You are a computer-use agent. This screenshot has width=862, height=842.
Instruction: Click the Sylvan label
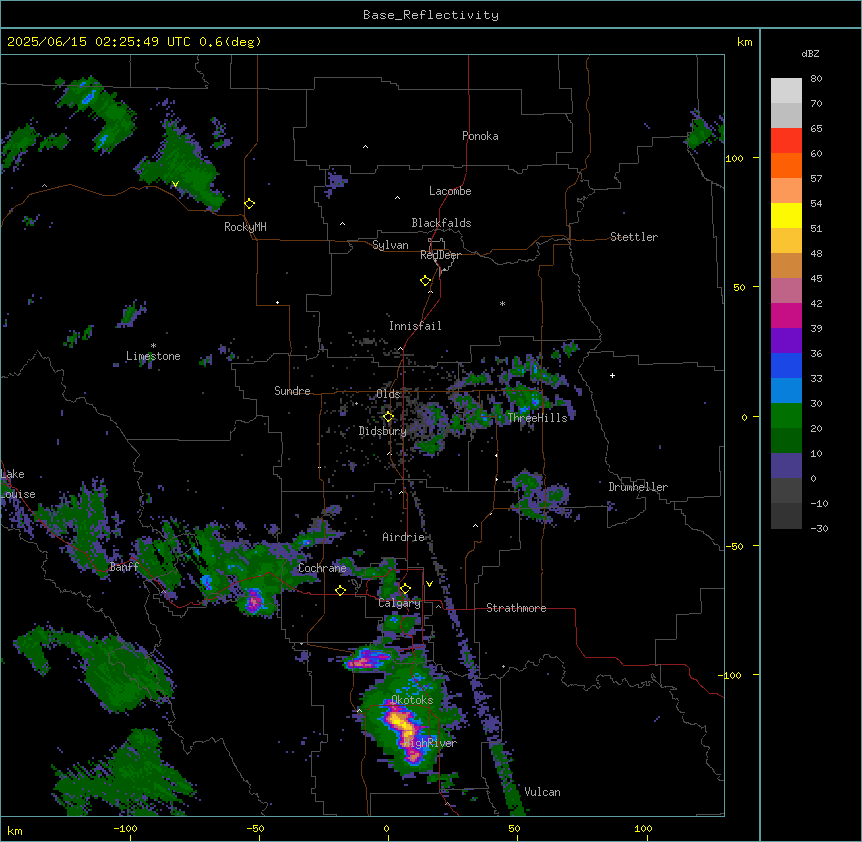point(390,245)
